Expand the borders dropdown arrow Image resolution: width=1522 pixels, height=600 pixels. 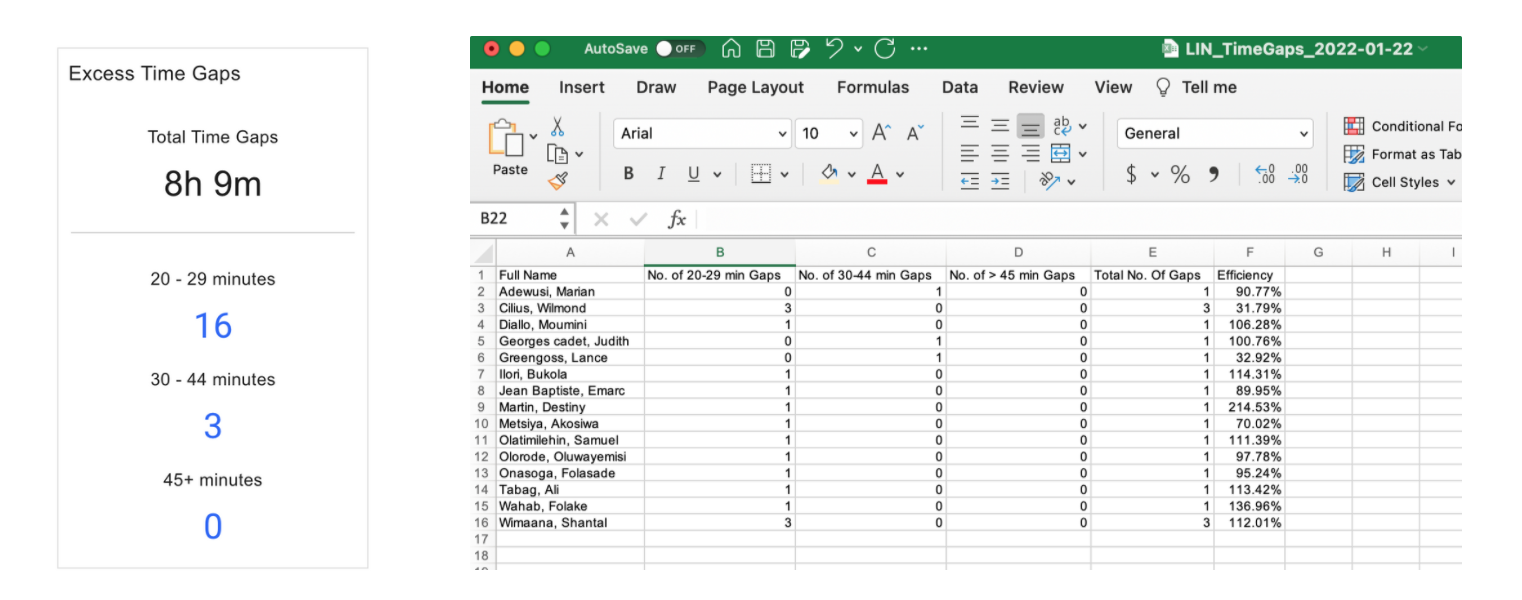tap(785, 172)
